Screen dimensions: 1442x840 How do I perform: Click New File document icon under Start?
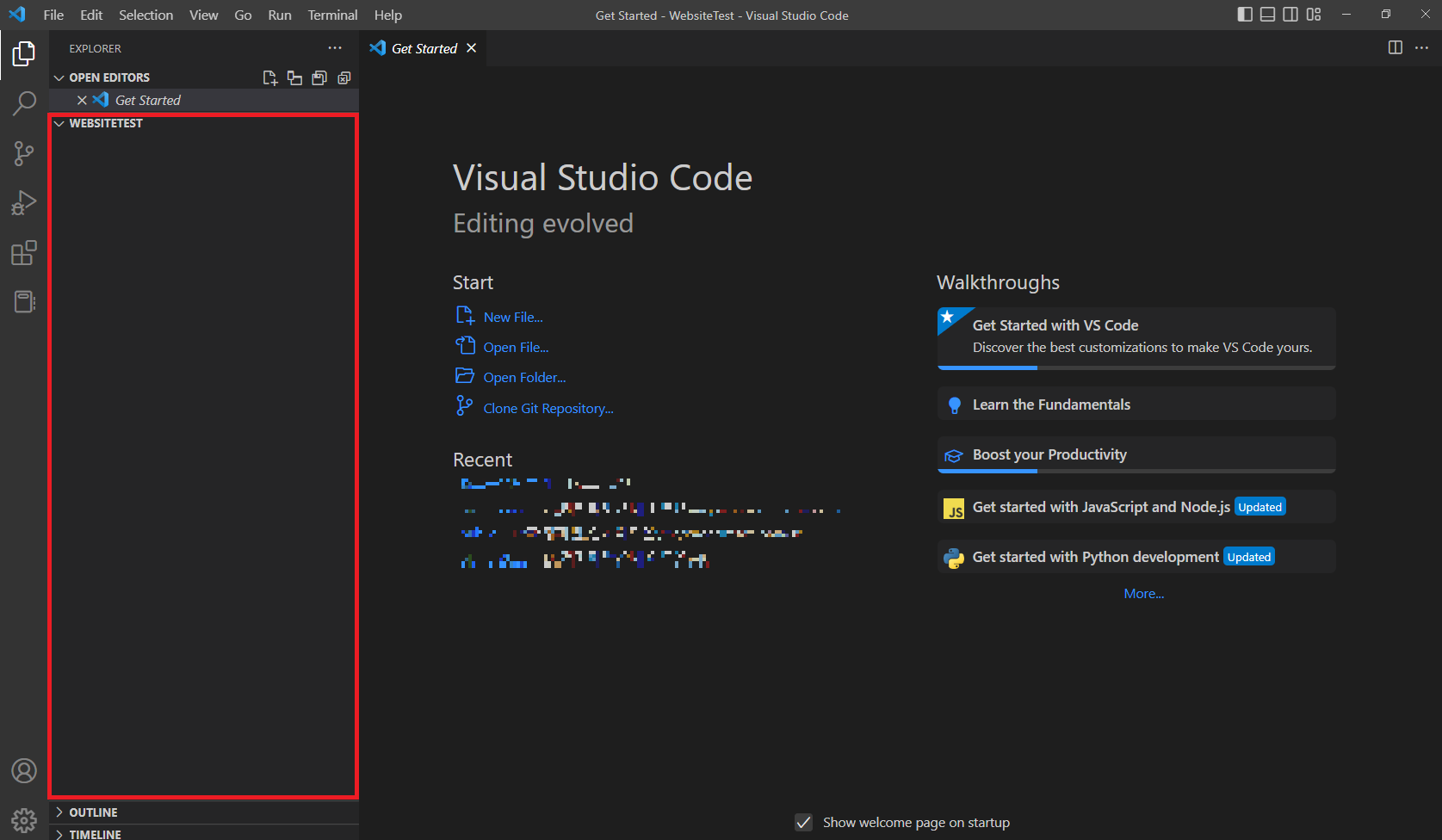pos(465,315)
